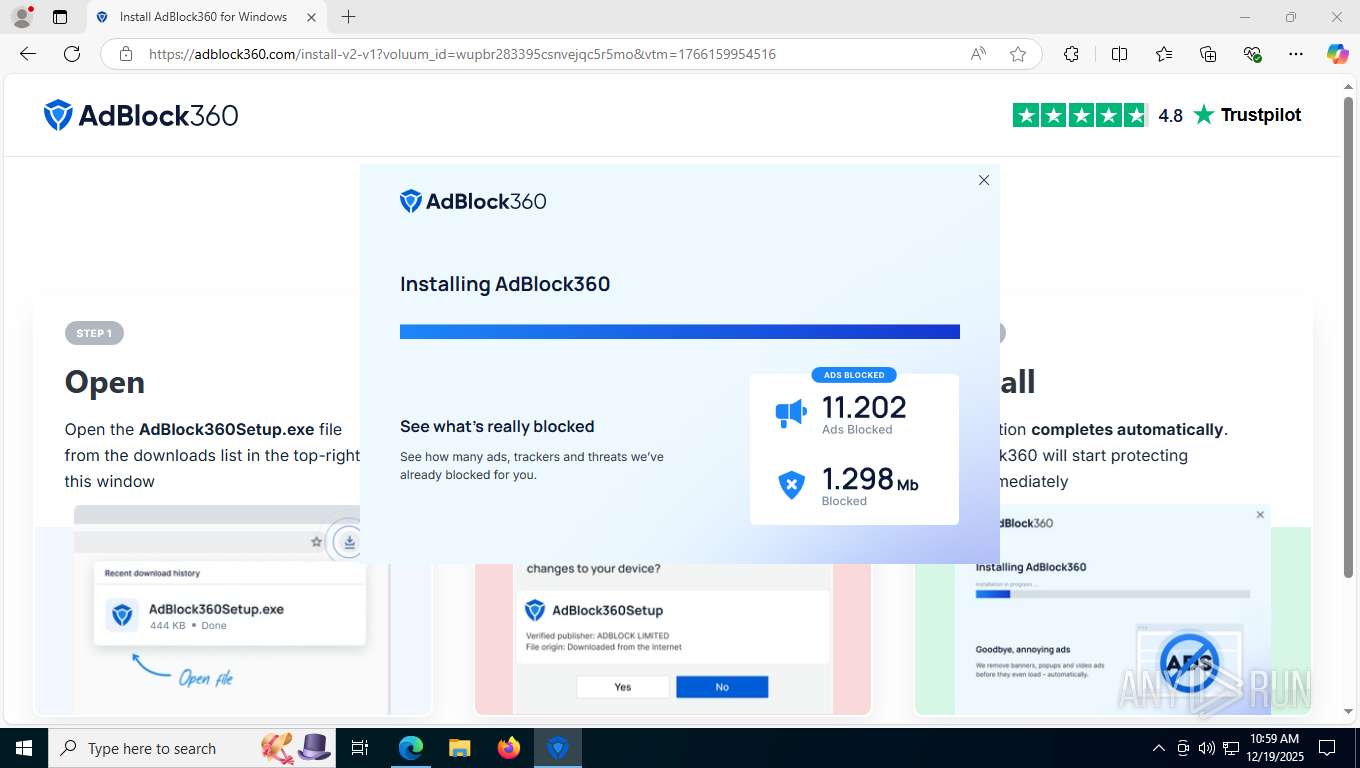The width and height of the screenshot is (1360, 768).
Task: Close the Installing AdBlock360 dialog
Action: pos(984,180)
